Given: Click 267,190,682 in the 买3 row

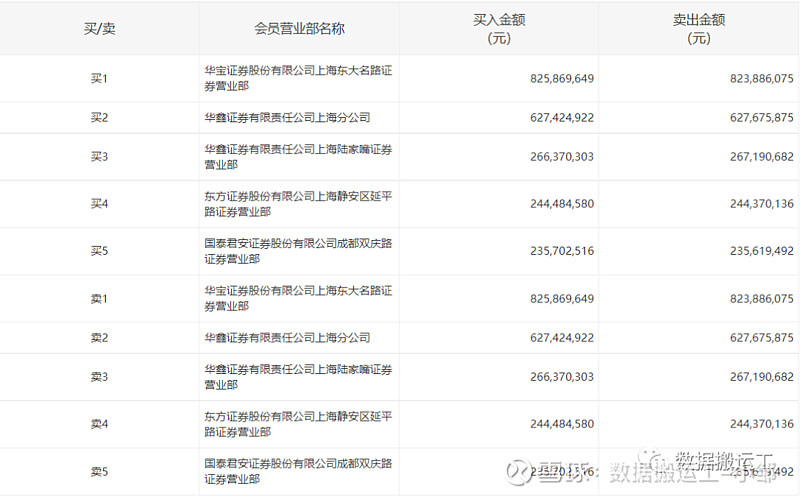Looking at the screenshot, I should pyautogui.click(x=762, y=157).
